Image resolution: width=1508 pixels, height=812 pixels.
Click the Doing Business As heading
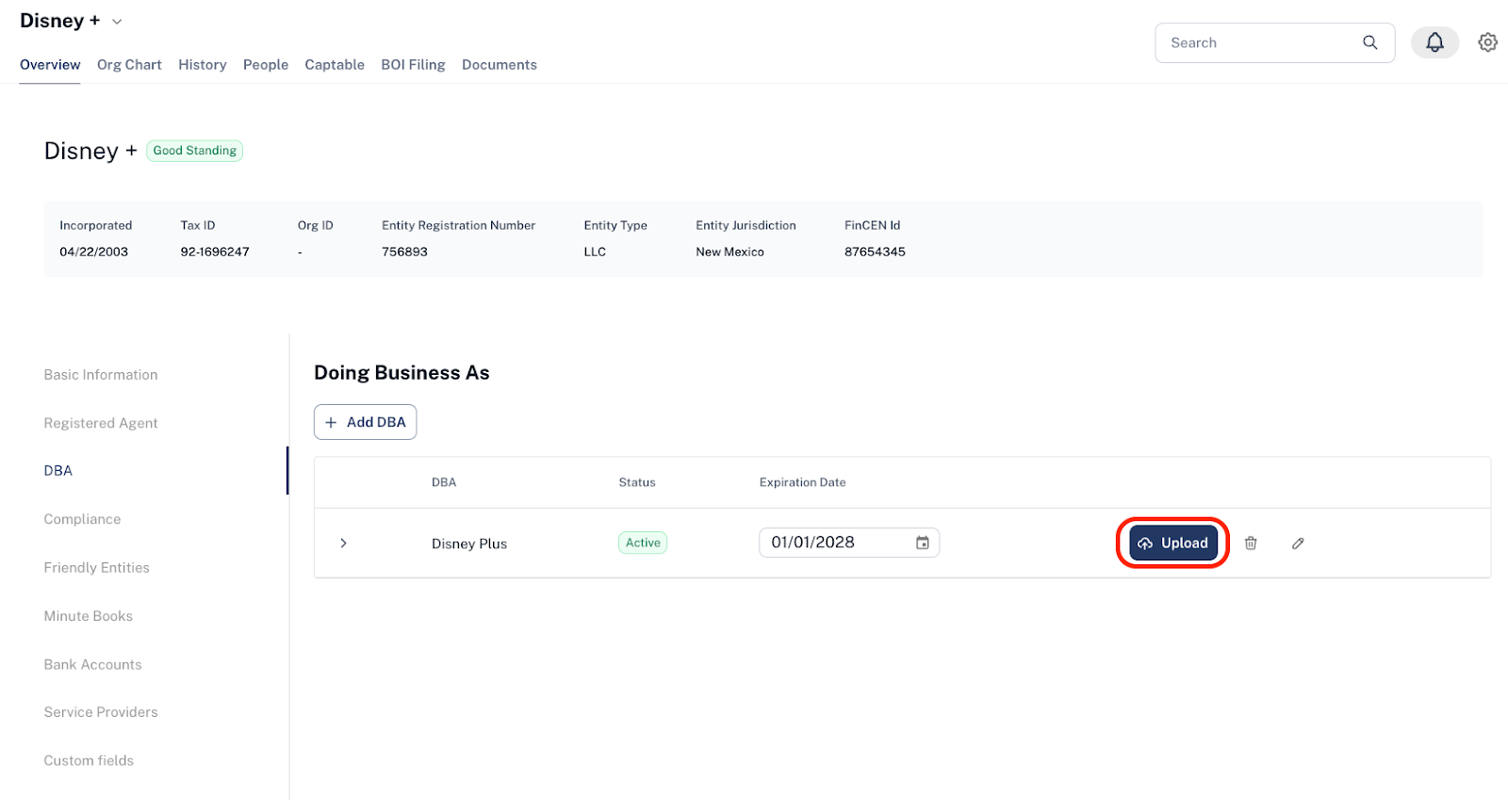(x=402, y=373)
